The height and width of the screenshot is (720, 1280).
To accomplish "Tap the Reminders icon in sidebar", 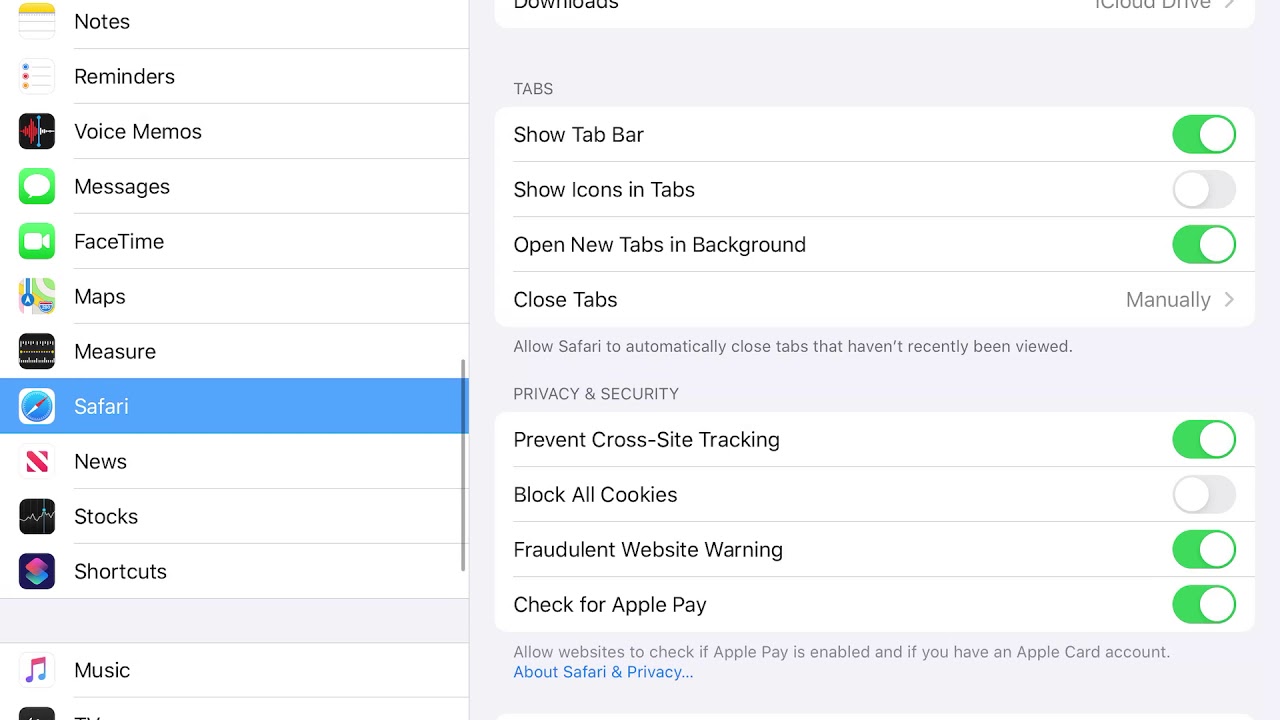I will (x=37, y=76).
